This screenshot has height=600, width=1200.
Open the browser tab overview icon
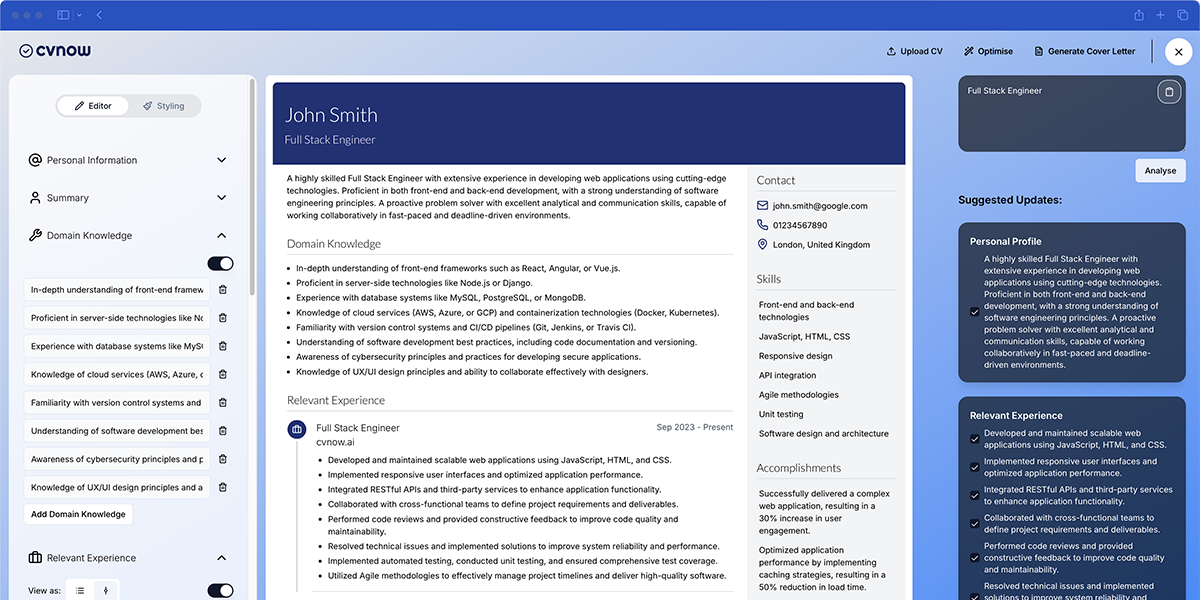(1182, 15)
